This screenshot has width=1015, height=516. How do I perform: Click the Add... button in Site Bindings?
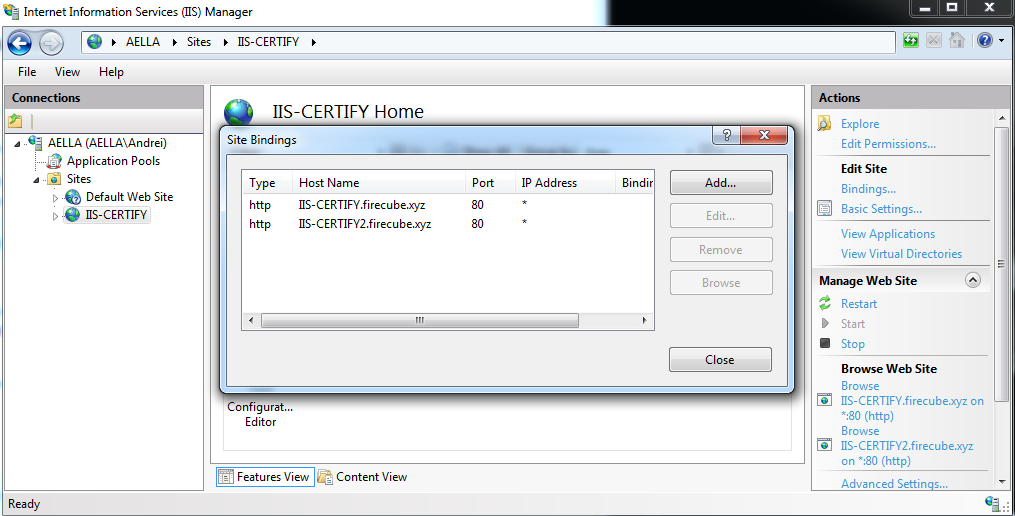(x=721, y=183)
